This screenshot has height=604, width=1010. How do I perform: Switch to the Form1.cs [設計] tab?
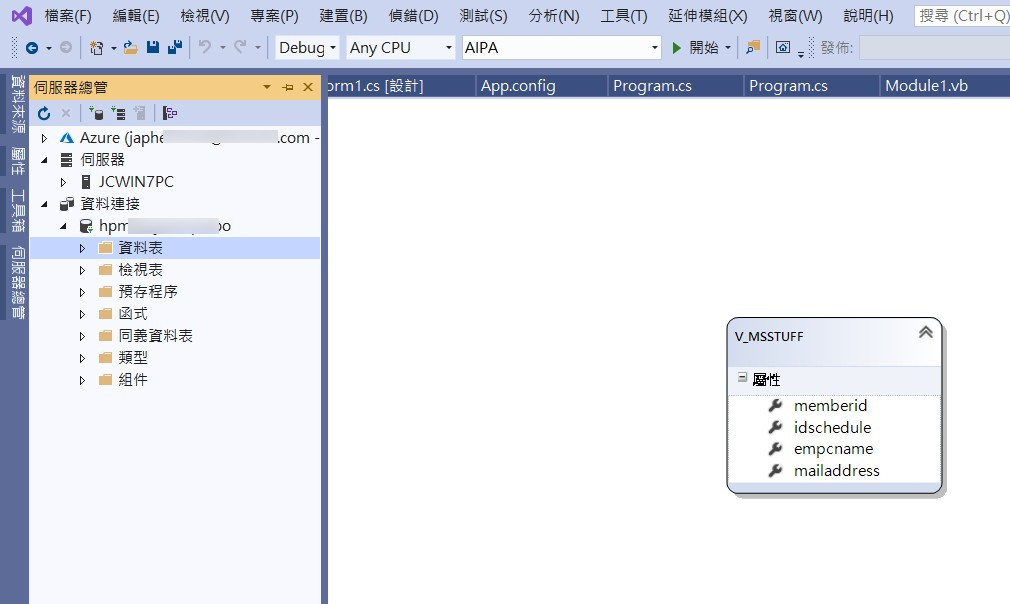(401, 86)
